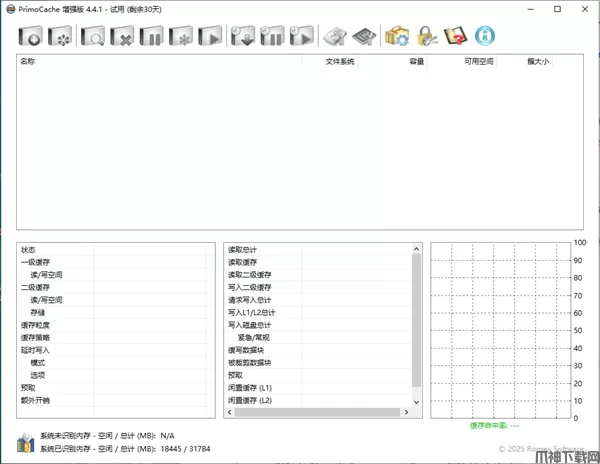Select the 读取总计 row in statistics list
The image size is (600, 464).
[242, 249]
